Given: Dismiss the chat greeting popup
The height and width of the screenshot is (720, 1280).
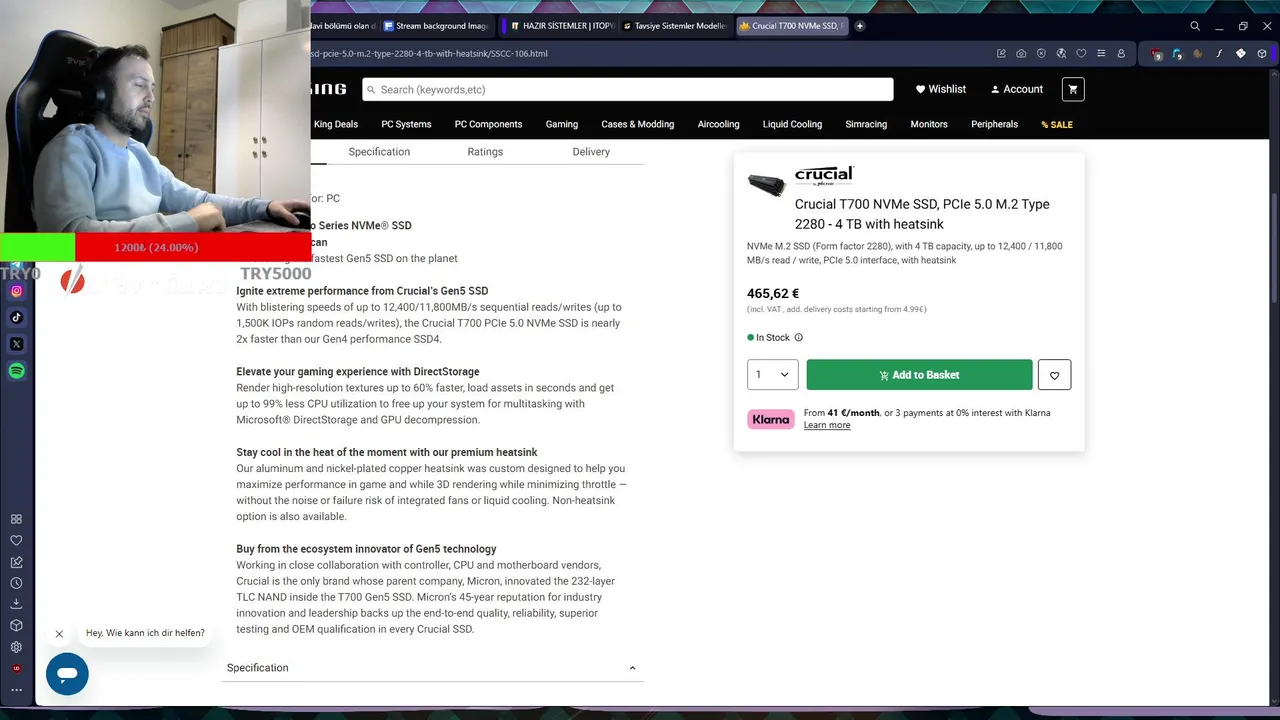Looking at the screenshot, I should point(59,633).
